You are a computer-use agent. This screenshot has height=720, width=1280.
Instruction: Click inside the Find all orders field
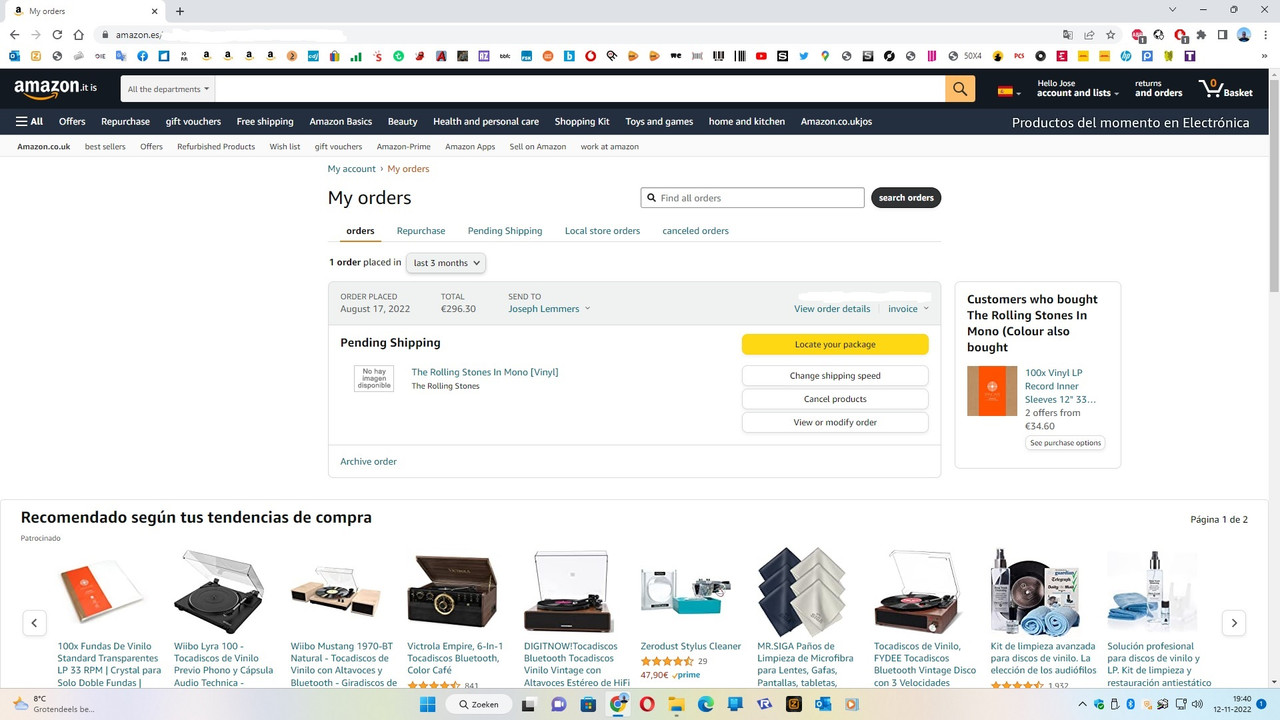752,197
